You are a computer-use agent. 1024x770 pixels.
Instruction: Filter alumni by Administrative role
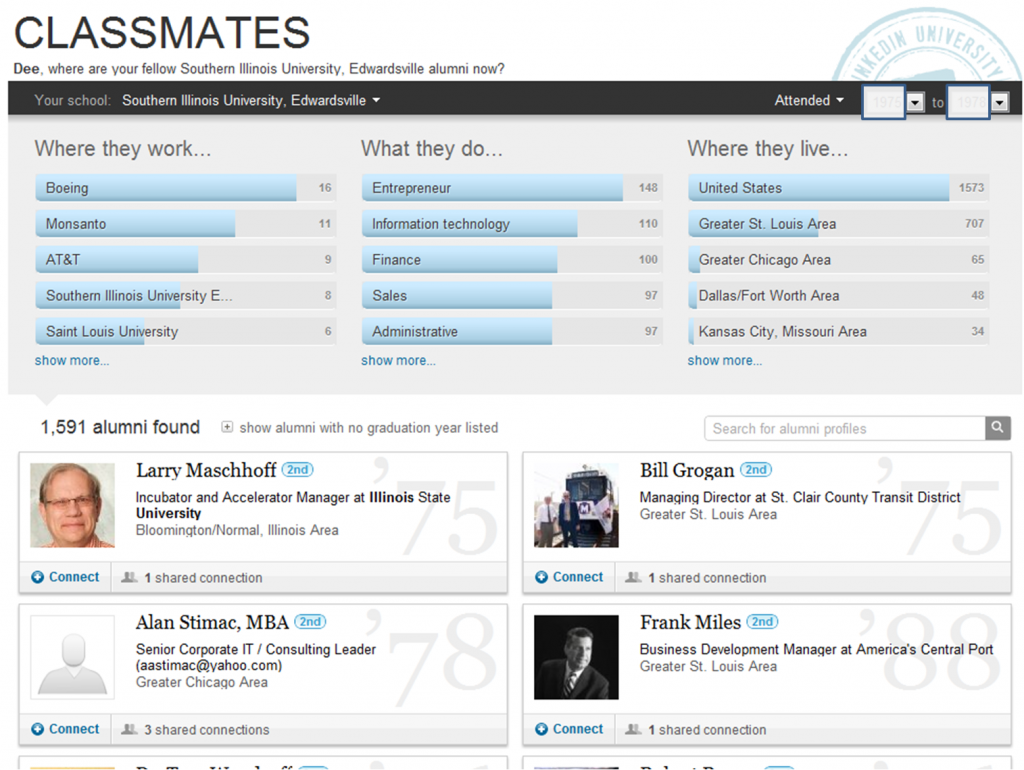512,332
